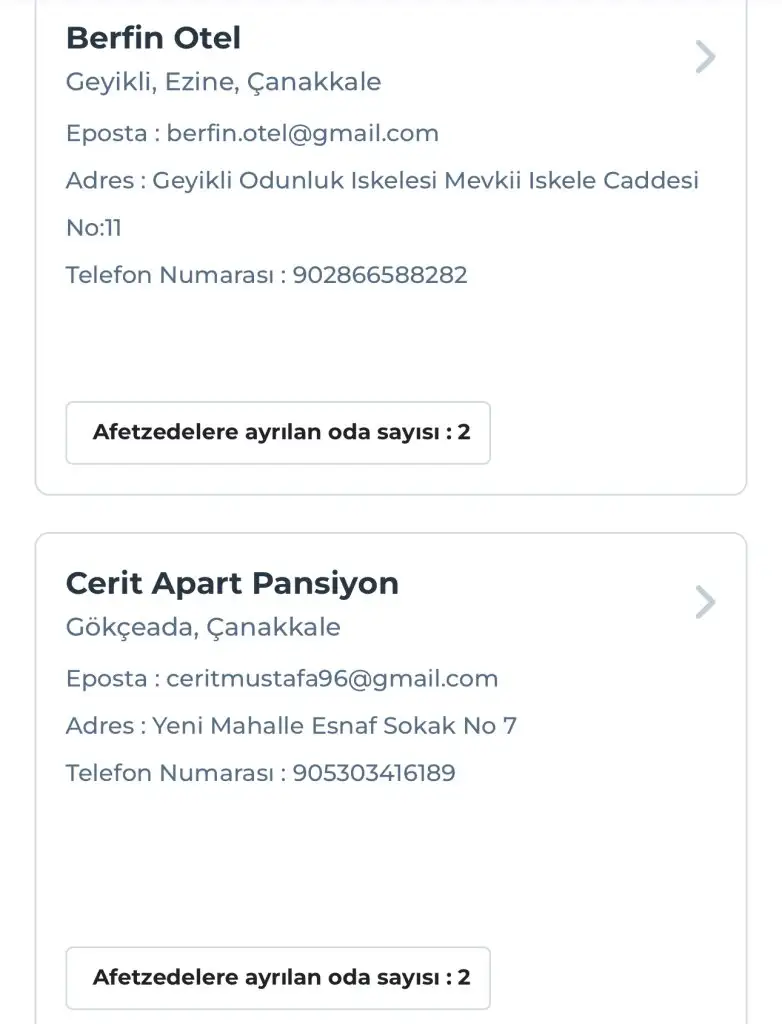Image resolution: width=782 pixels, height=1024 pixels.
Task: Tap the berfin.otel@gmail.com email address
Action: (303, 133)
